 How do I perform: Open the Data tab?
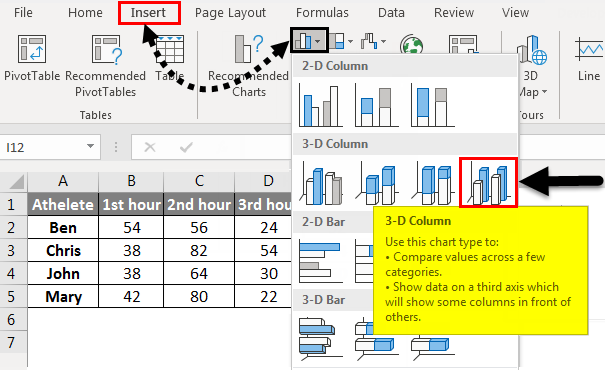click(391, 13)
